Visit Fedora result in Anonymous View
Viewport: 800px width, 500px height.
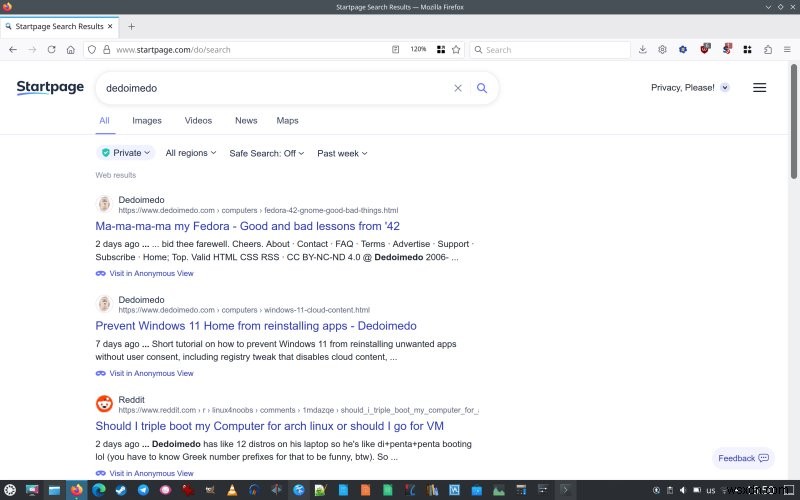(x=145, y=273)
